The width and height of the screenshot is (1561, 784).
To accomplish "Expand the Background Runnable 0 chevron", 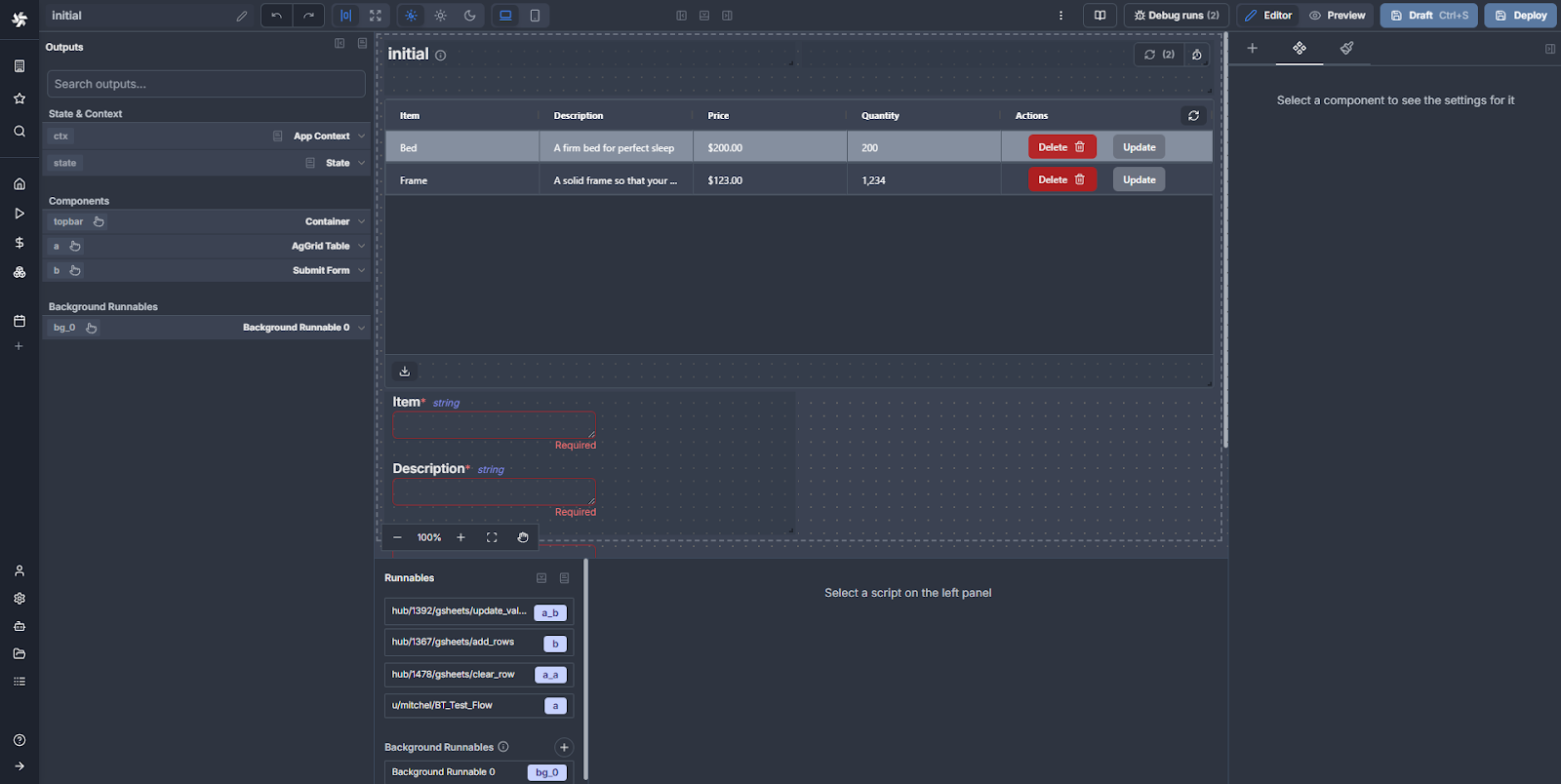I will [362, 328].
